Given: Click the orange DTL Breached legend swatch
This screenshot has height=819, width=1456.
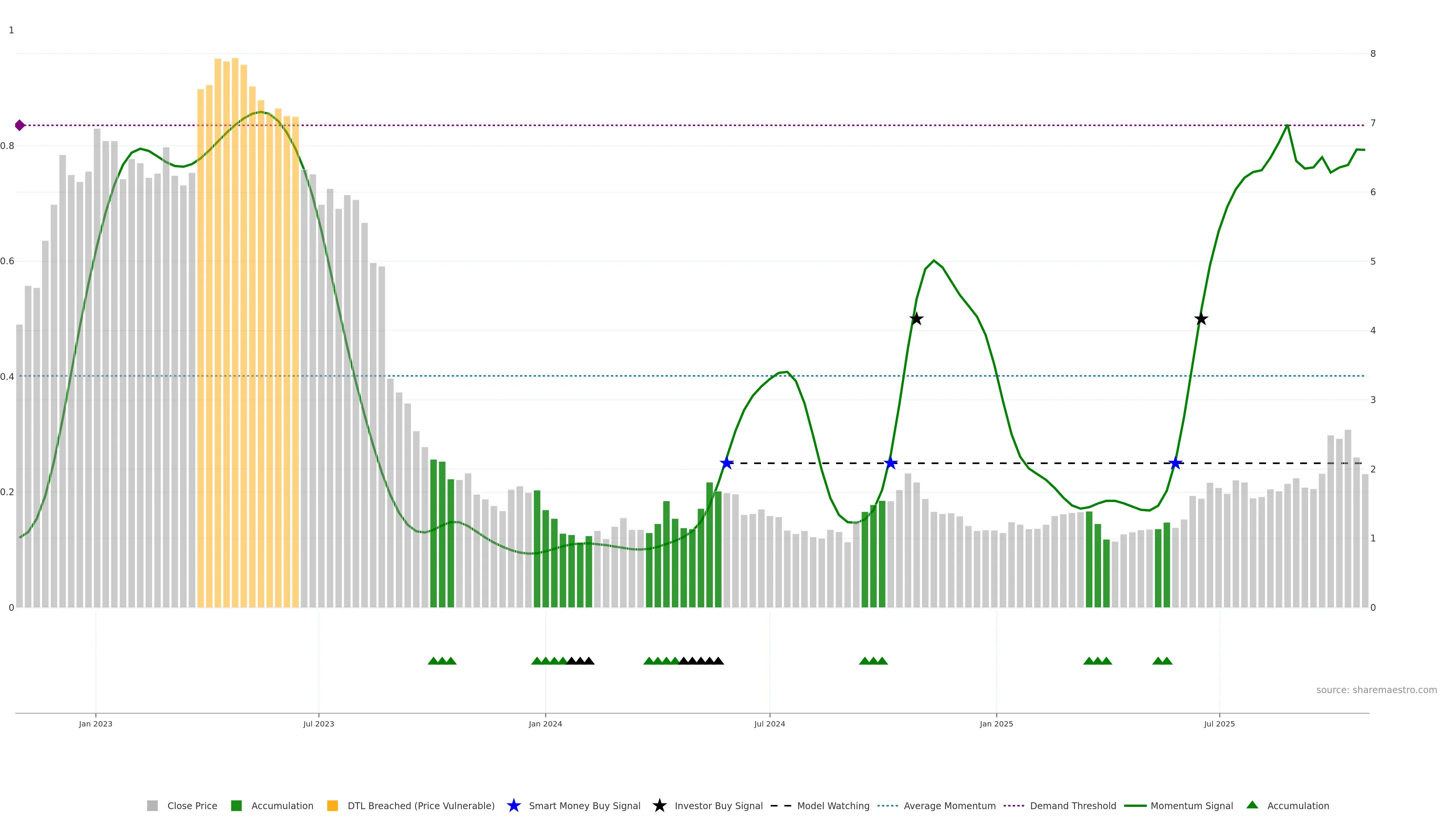Looking at the screenshot, I should pyautogui.click(x=333, y=806).
